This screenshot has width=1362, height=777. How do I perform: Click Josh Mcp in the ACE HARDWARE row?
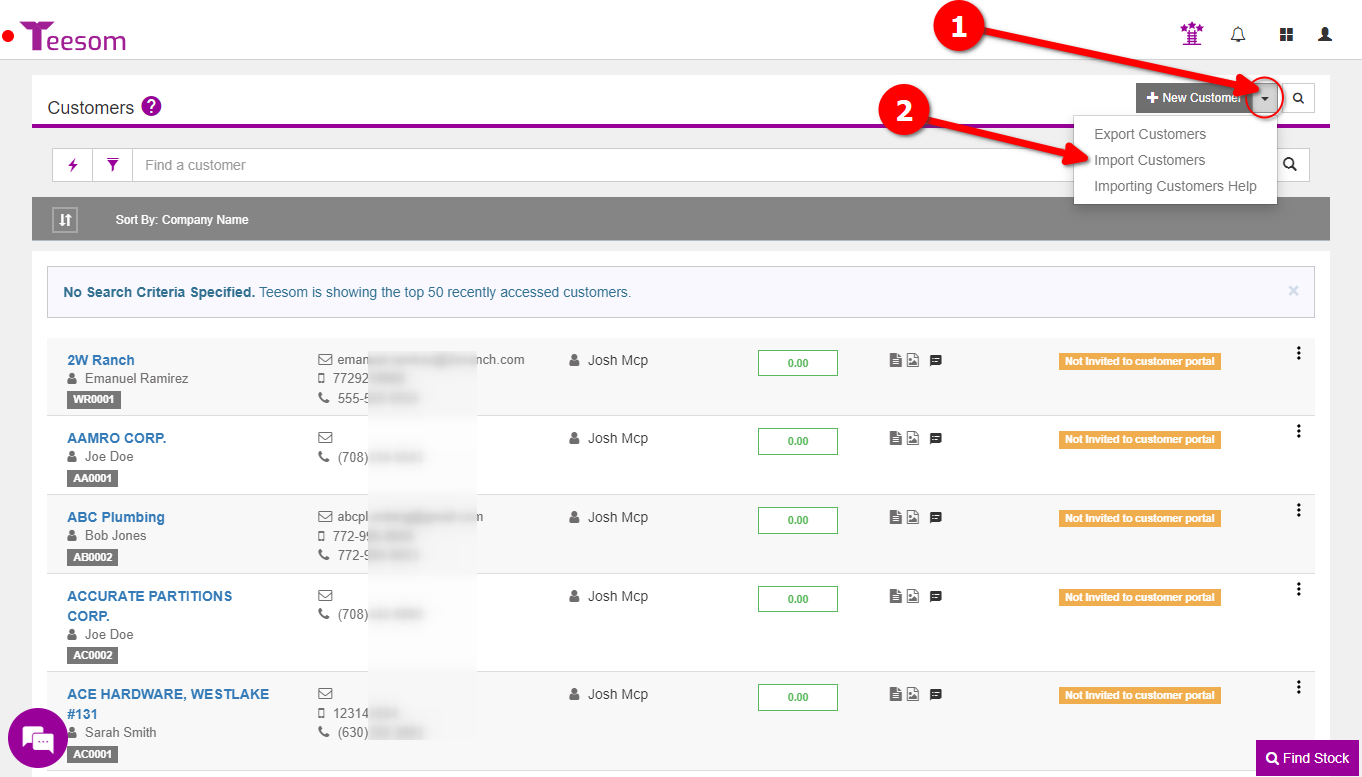pyautogui.click(x=617, y=694)
